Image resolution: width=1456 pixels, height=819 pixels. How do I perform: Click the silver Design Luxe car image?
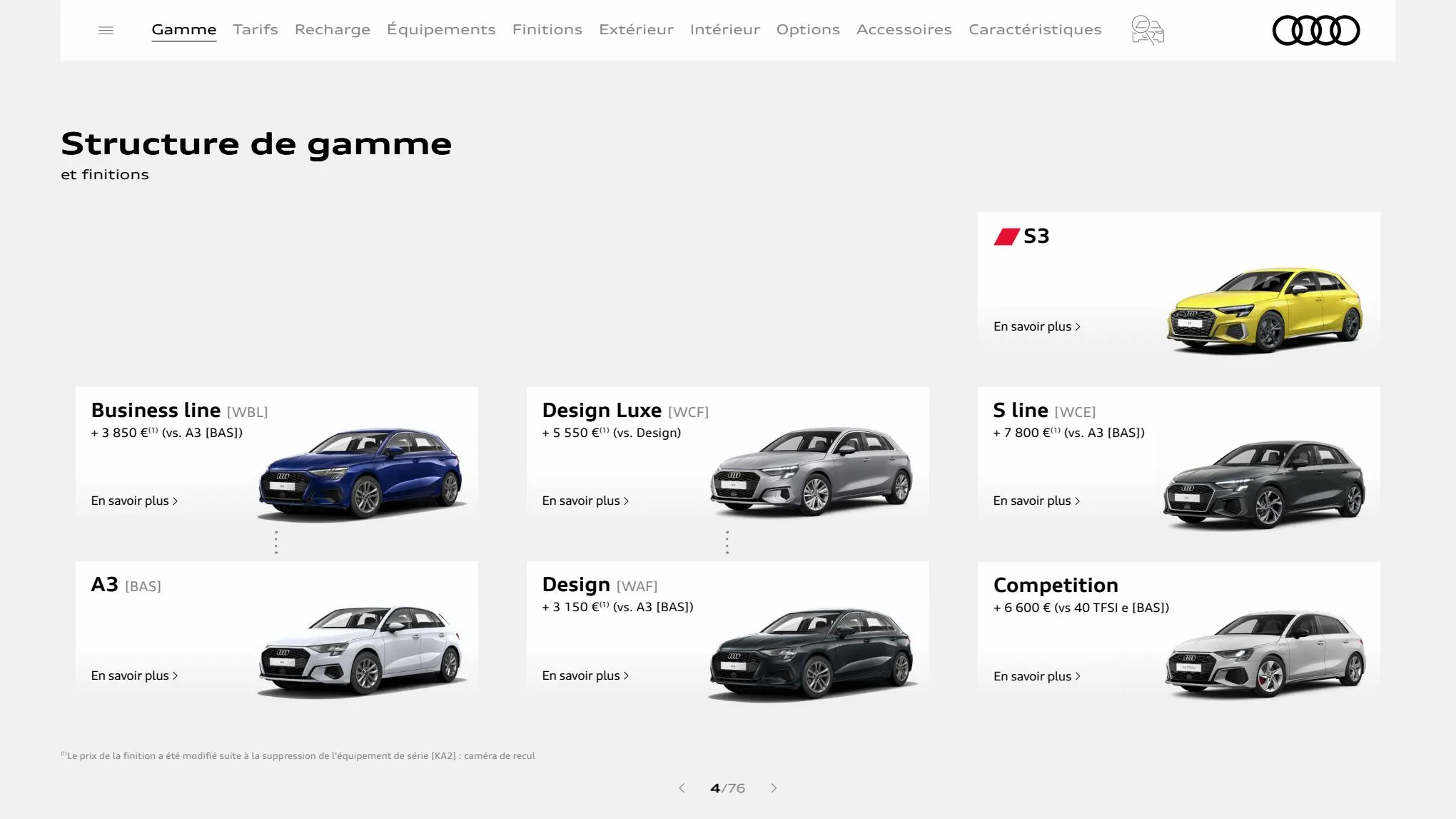[x=812, y=471]
